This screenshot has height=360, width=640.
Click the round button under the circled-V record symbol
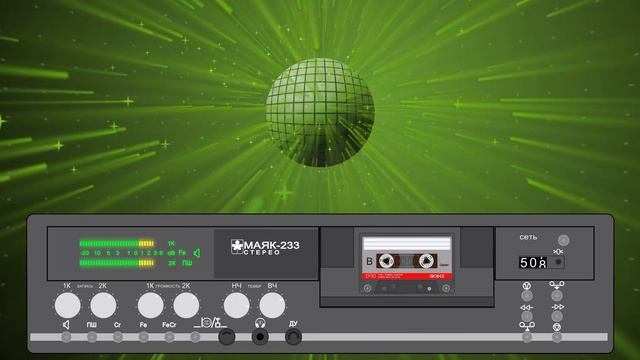[x=527, y=296]
